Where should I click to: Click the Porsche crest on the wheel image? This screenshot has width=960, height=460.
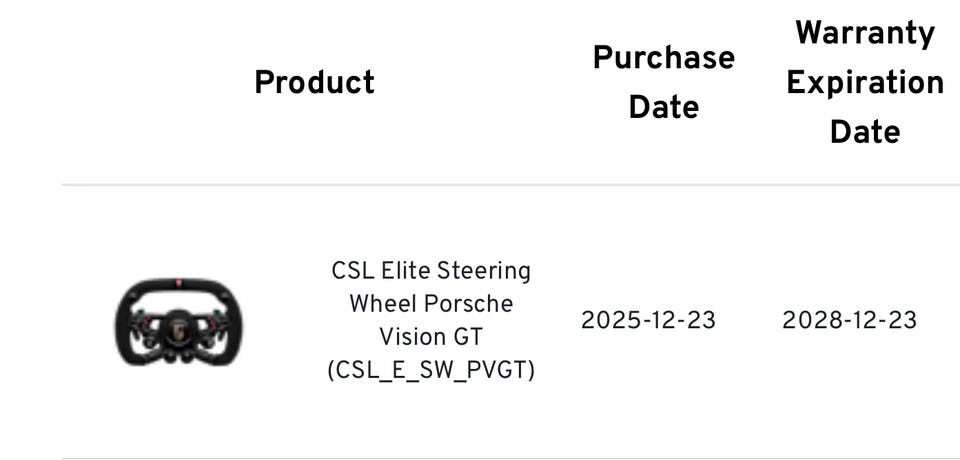(x=179, y=331)
